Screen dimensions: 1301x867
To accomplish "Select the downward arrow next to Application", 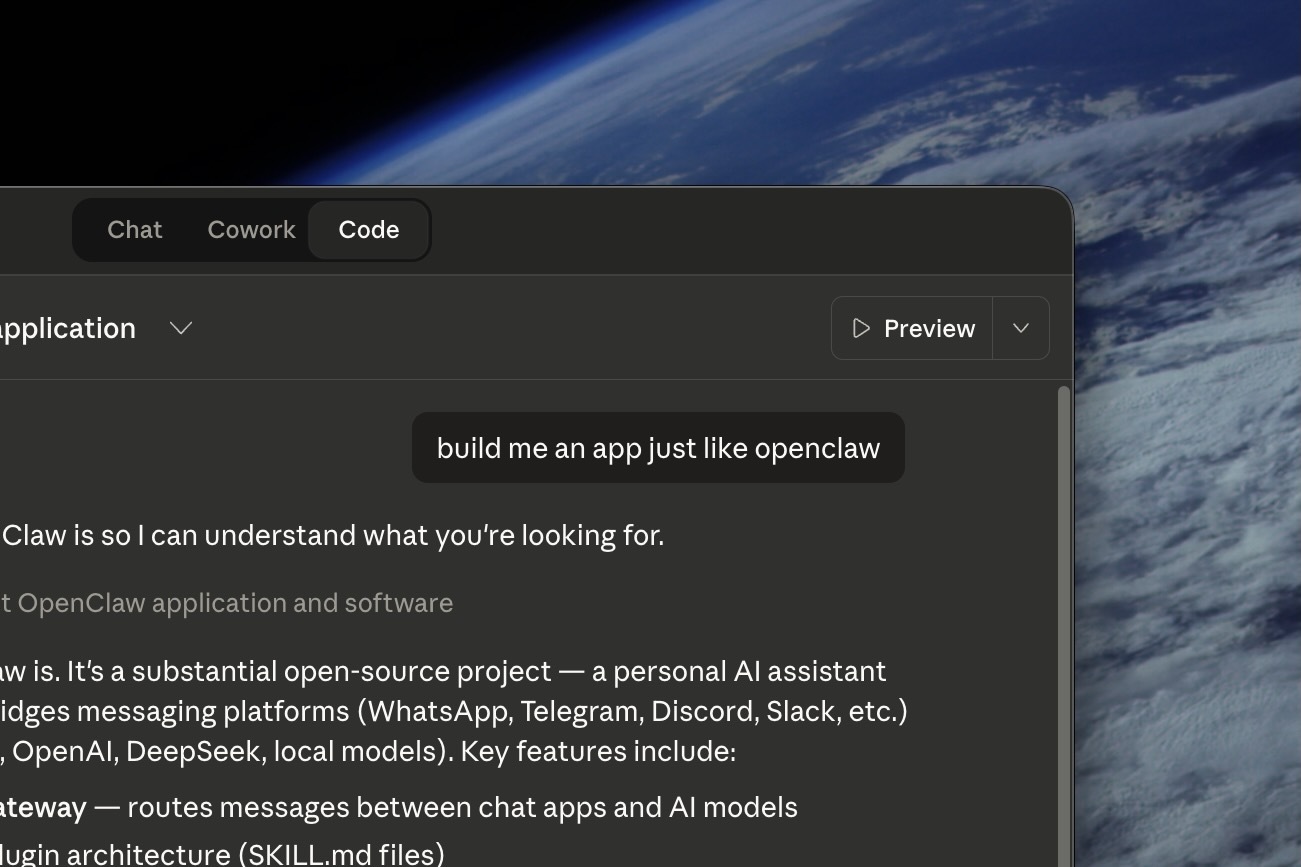I will pyautogui.click(x=180, y=328).
